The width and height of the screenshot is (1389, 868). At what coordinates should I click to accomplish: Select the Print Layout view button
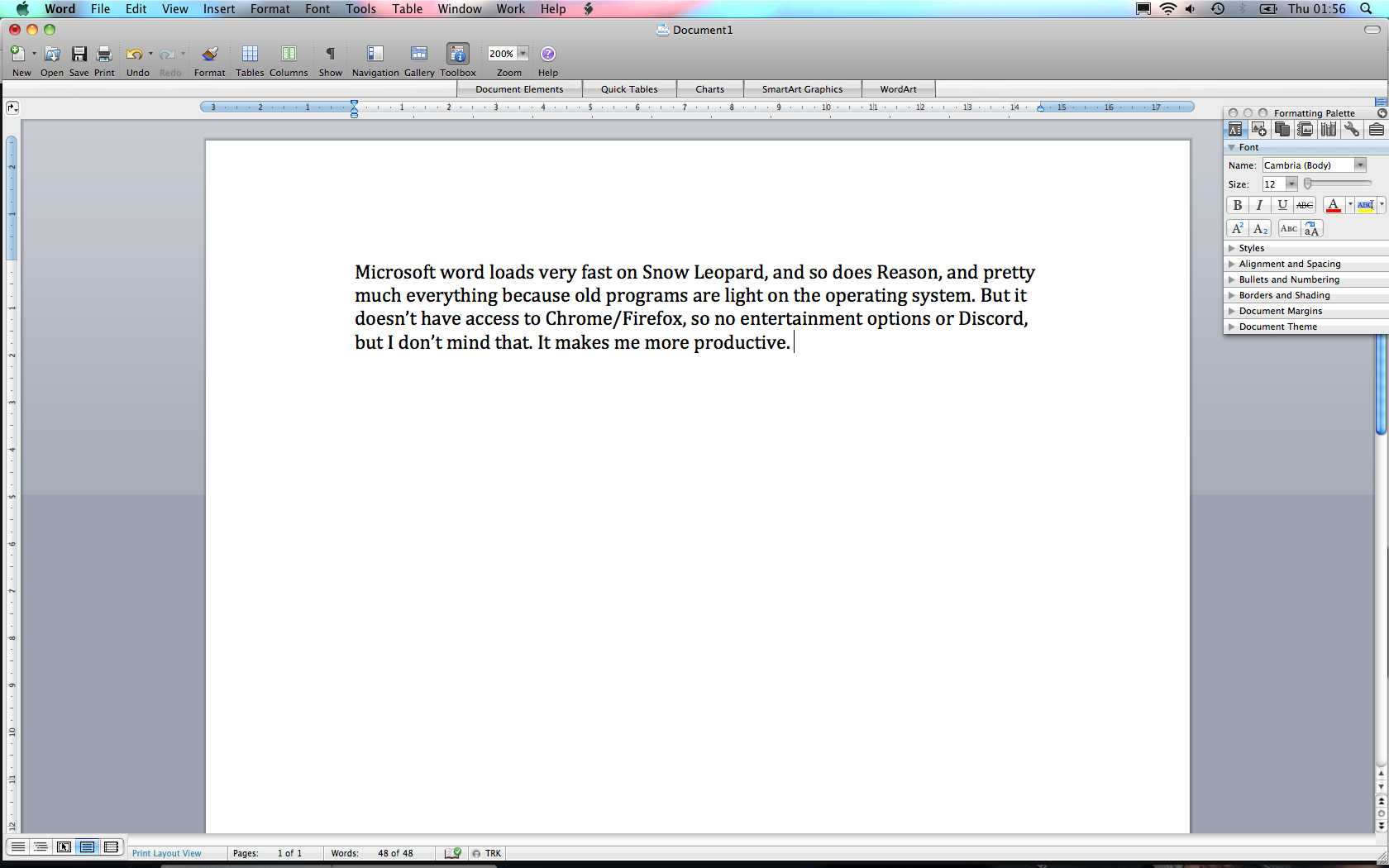[x=88, y=847]
